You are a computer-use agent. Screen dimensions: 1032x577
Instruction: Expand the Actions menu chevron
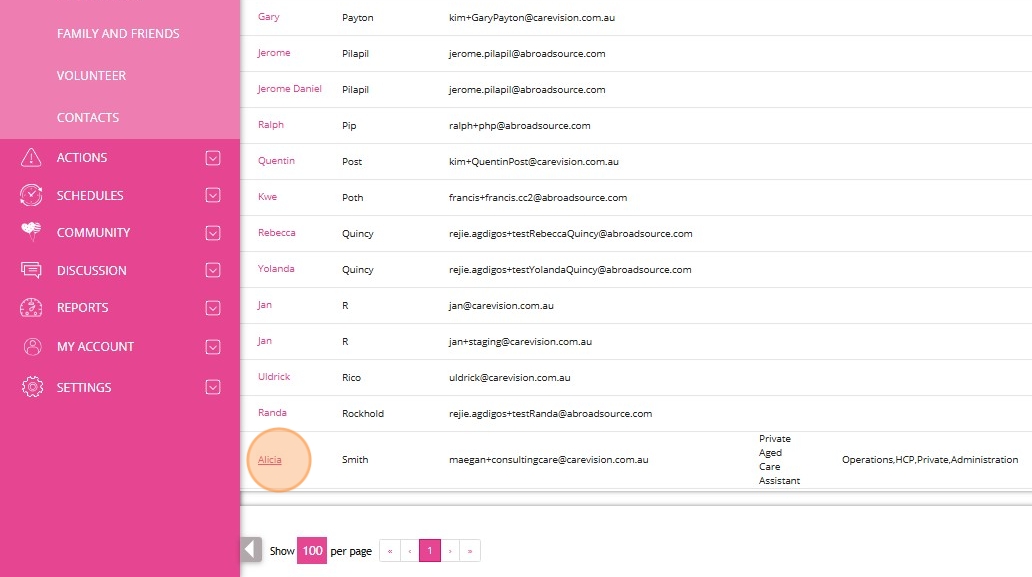[x=213, y=158]
